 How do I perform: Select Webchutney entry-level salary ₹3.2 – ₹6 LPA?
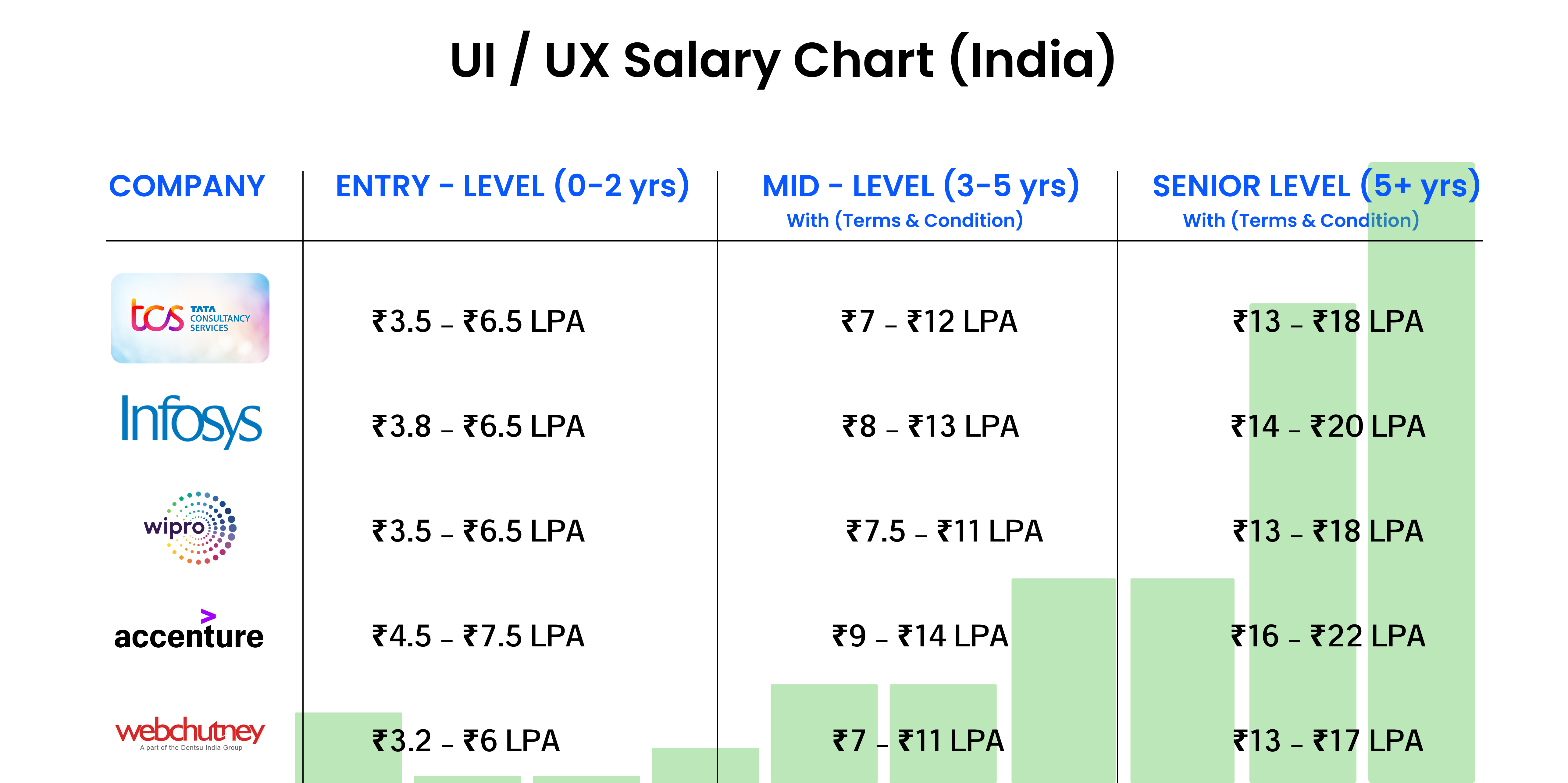pyautogui.click(x=466, y=741)
